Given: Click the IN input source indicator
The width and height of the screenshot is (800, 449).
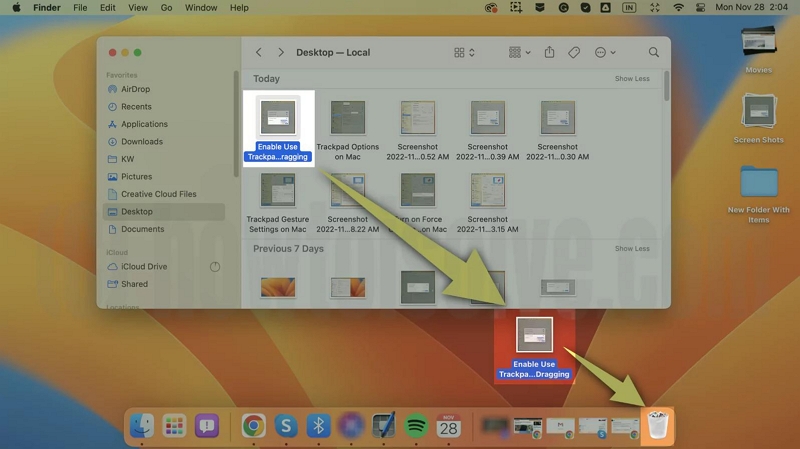Looking at the screenshot, I should [x=629, y=8].
